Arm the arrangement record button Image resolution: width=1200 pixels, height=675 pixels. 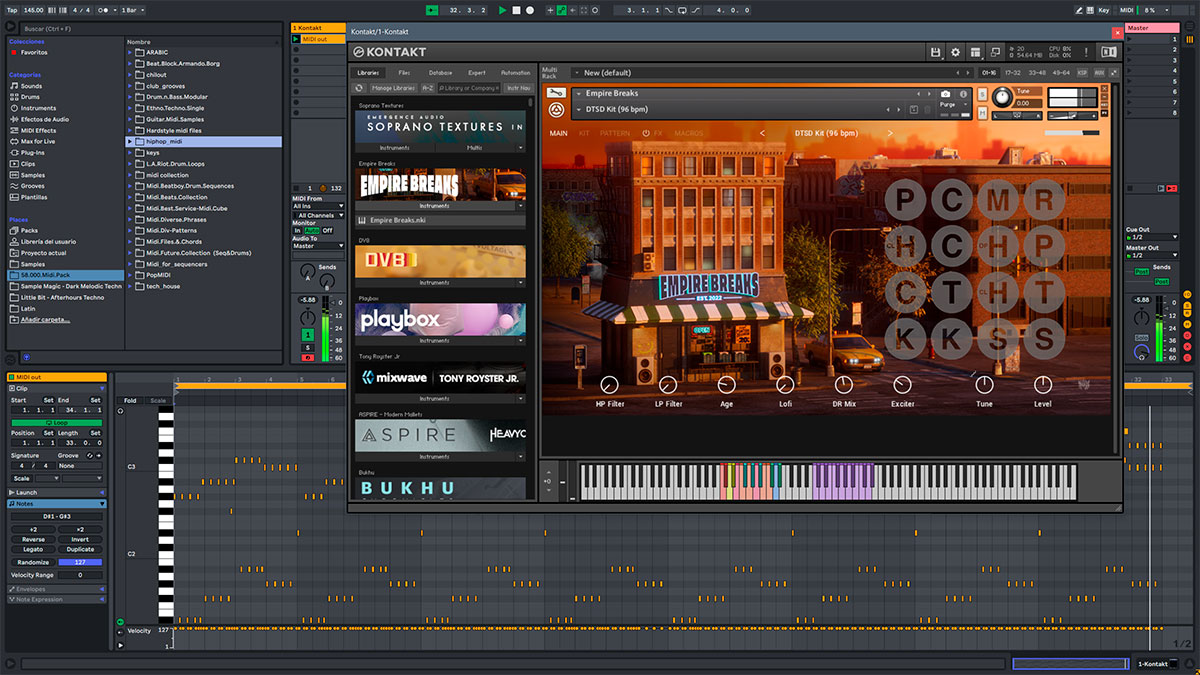530,9
